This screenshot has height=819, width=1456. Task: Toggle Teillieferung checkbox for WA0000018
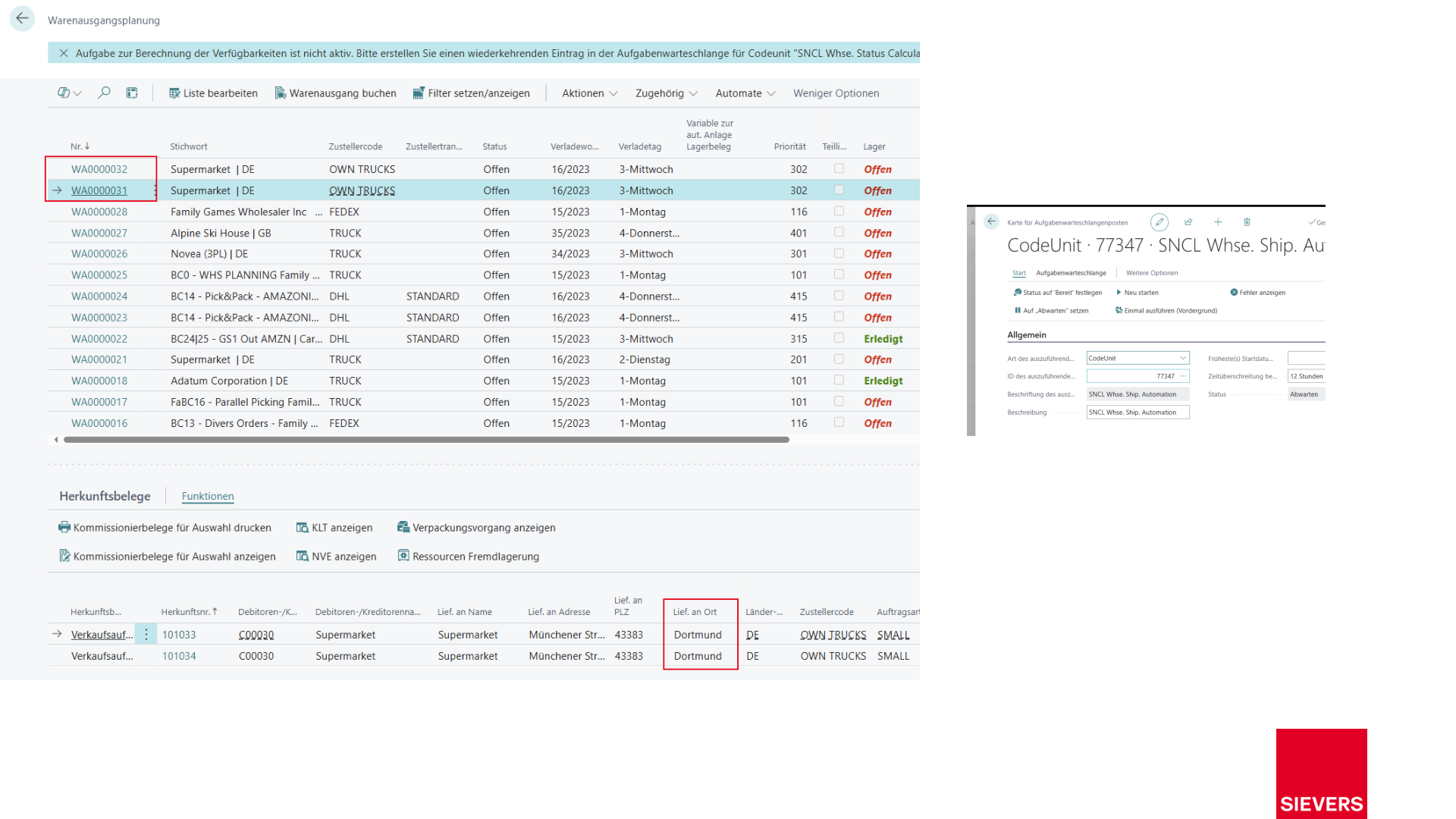coord(839,380)
